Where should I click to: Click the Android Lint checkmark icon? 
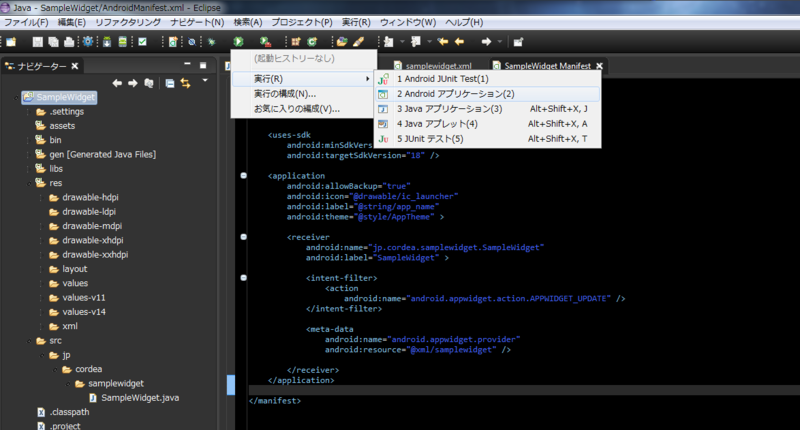pyautogui.click(x=142, y=42)
